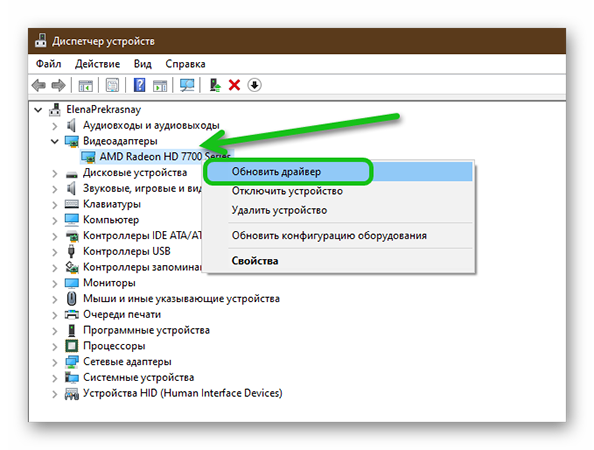The width and height of the screenshot is (594, 450).
Task: Click the Update driver green-arrow toolbar icon
Action: (215, 85)
